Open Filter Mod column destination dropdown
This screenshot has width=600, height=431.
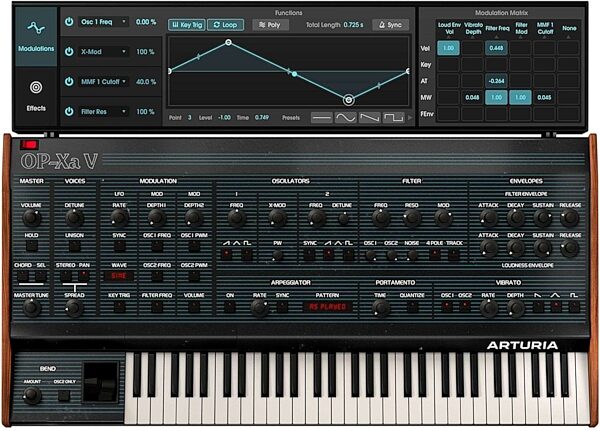[x=521, y=30]
